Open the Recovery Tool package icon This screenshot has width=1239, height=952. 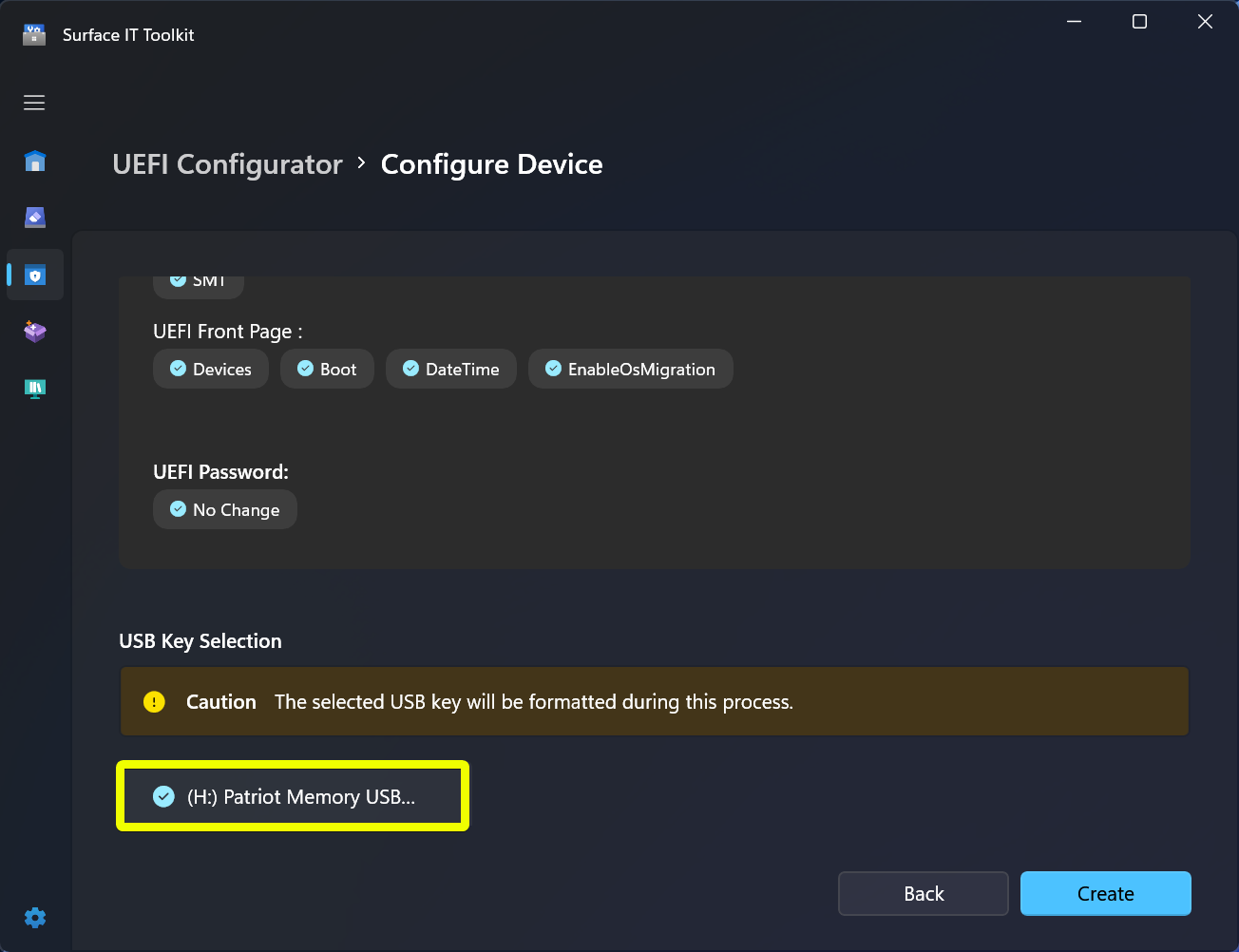click(34, 332)
